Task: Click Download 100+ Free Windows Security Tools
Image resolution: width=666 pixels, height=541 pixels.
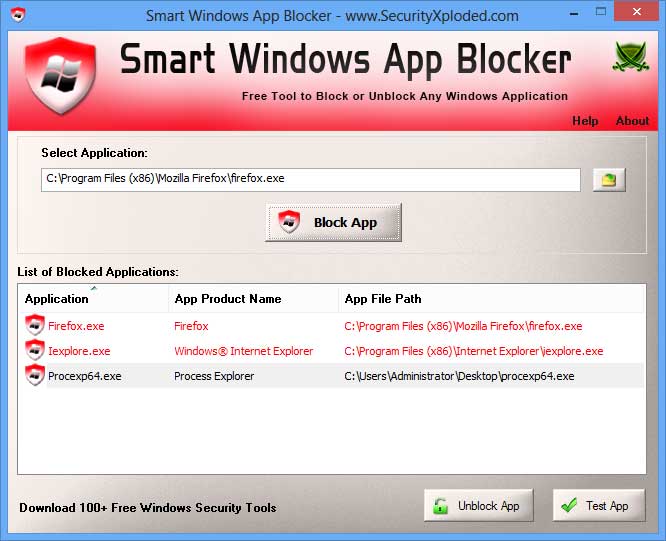Action: tap(148, 507)
